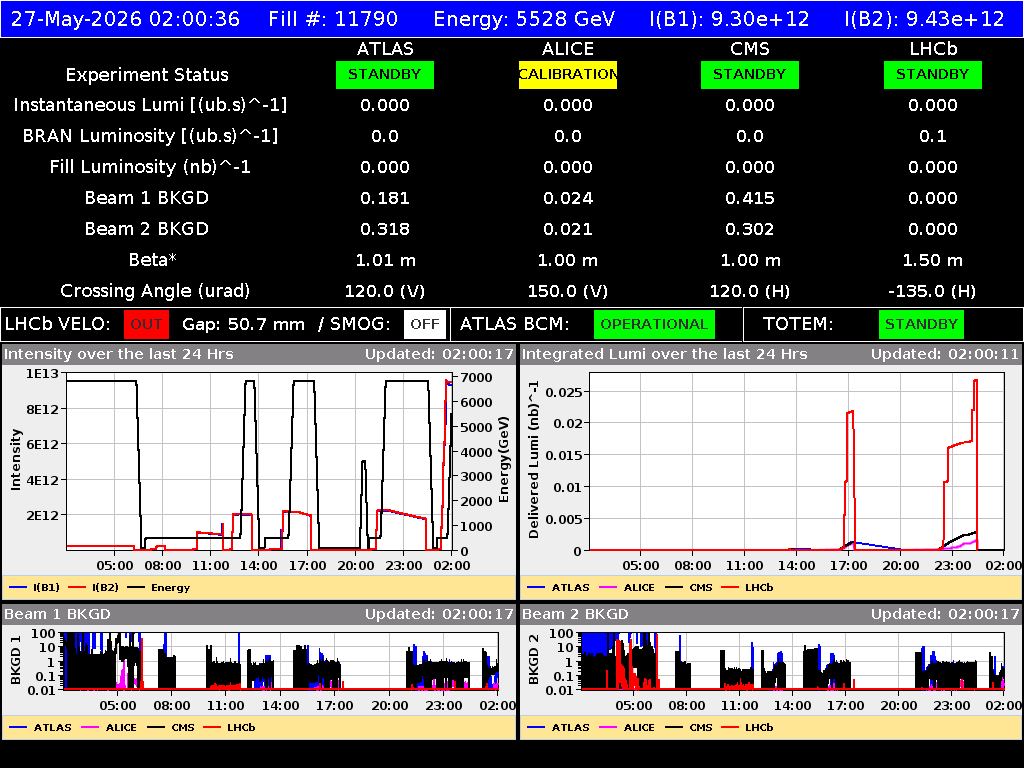Click the Beam 1 BKGD table row label
The image size is (1024, 768).
[x=147, y=198]
